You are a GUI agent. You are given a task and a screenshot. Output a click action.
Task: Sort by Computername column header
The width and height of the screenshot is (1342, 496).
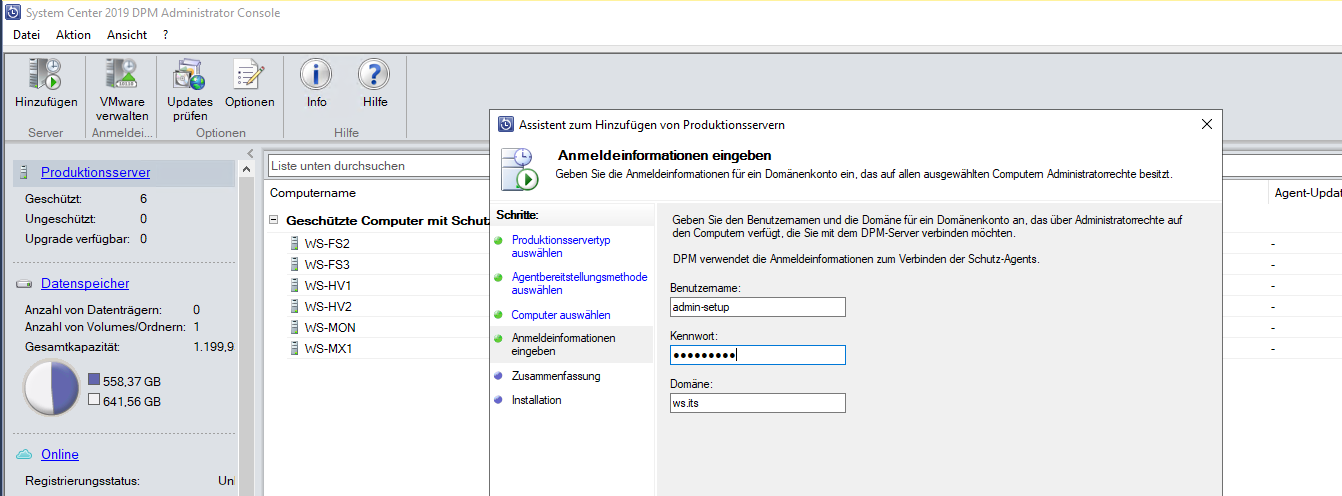313,193
